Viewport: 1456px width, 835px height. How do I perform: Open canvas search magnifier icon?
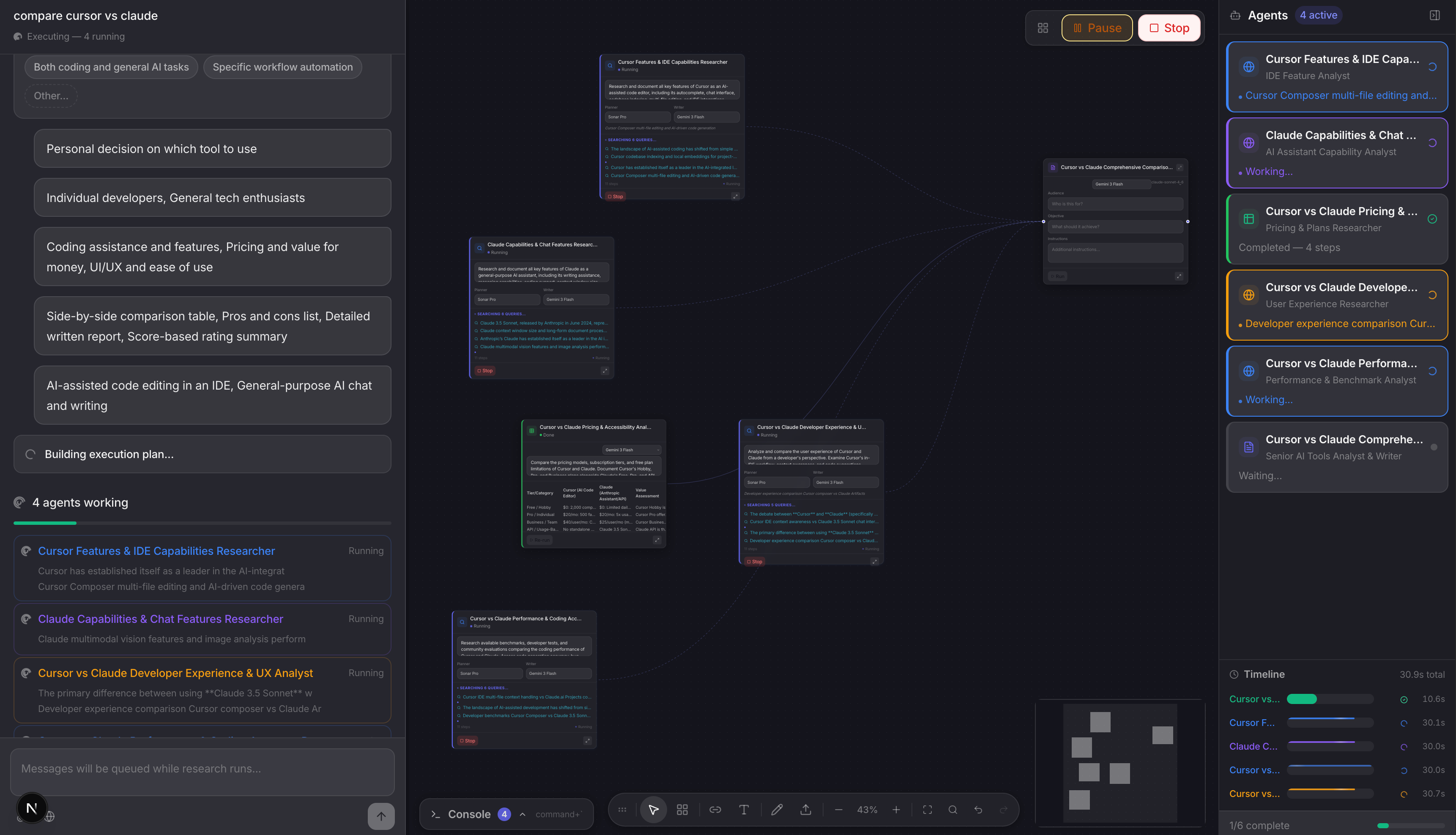(952, 810)
